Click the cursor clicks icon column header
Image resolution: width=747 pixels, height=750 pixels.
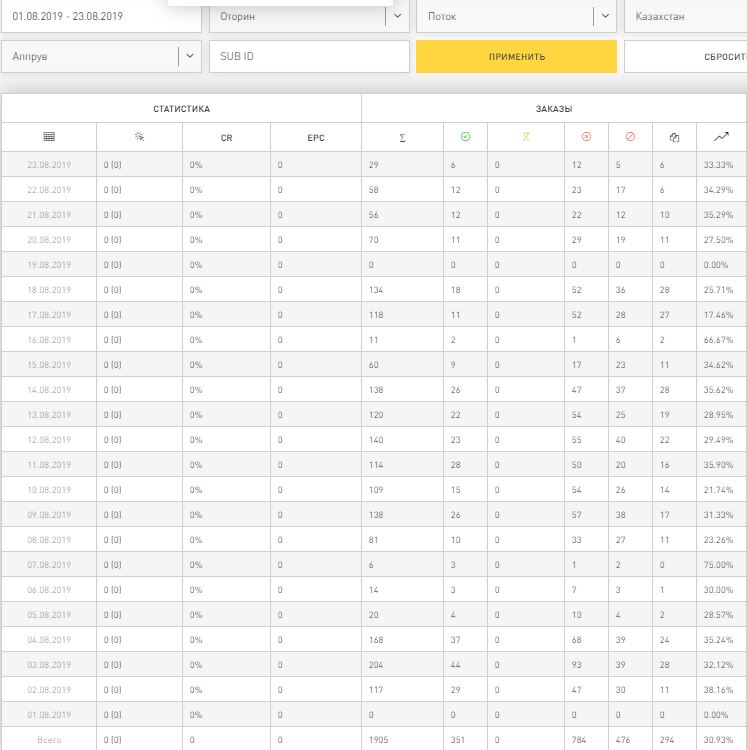click(139, 137)
